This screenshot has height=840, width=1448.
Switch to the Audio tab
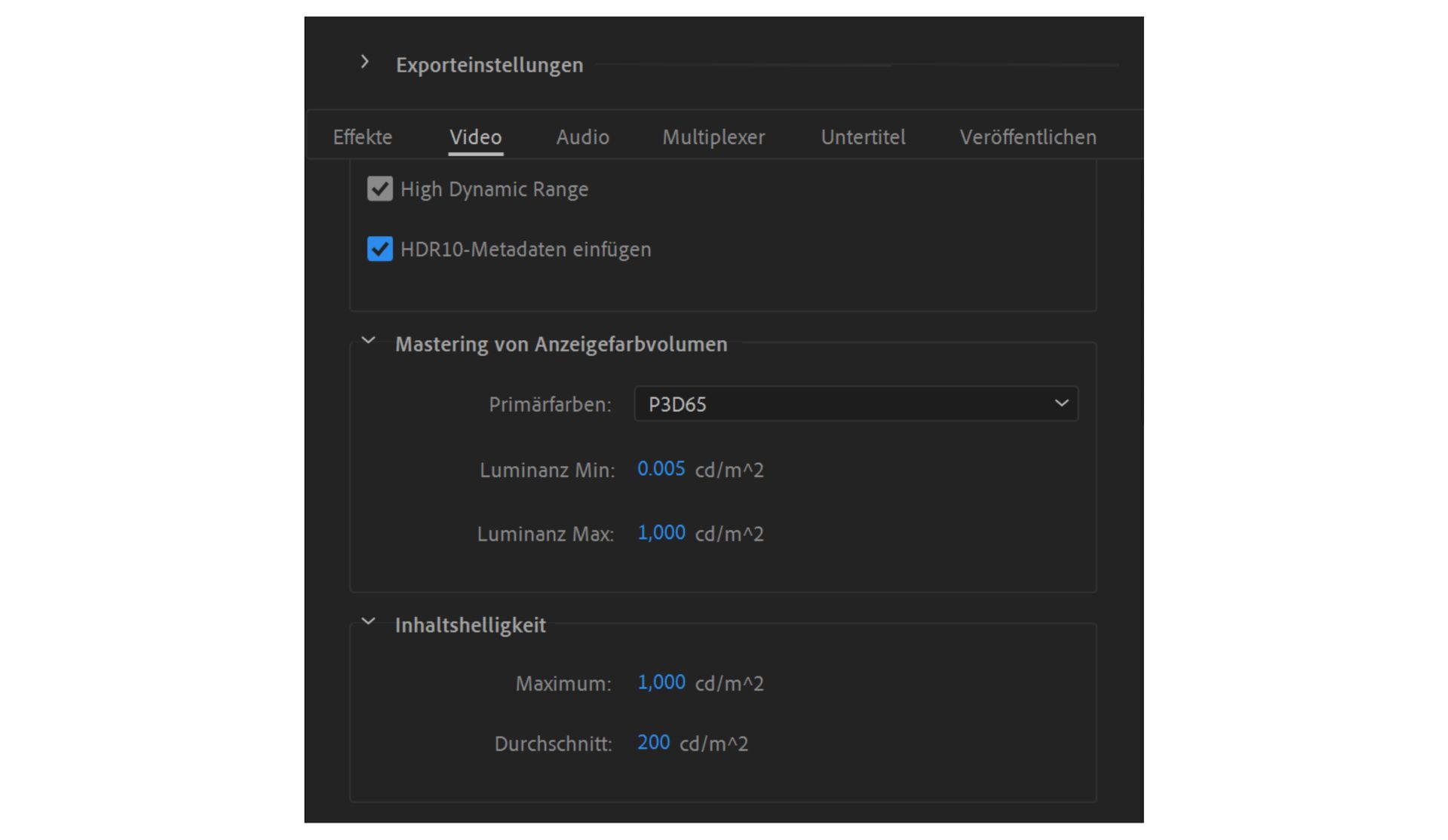[582, 137]
